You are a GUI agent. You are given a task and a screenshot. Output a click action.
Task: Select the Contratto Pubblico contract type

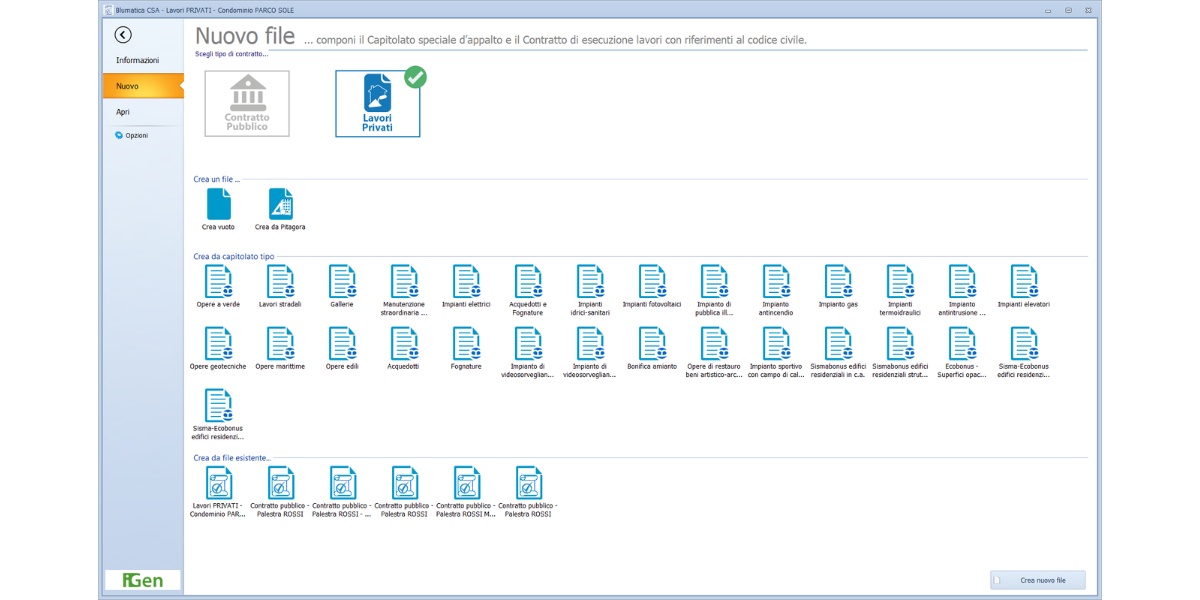click(x=247, y=103)
